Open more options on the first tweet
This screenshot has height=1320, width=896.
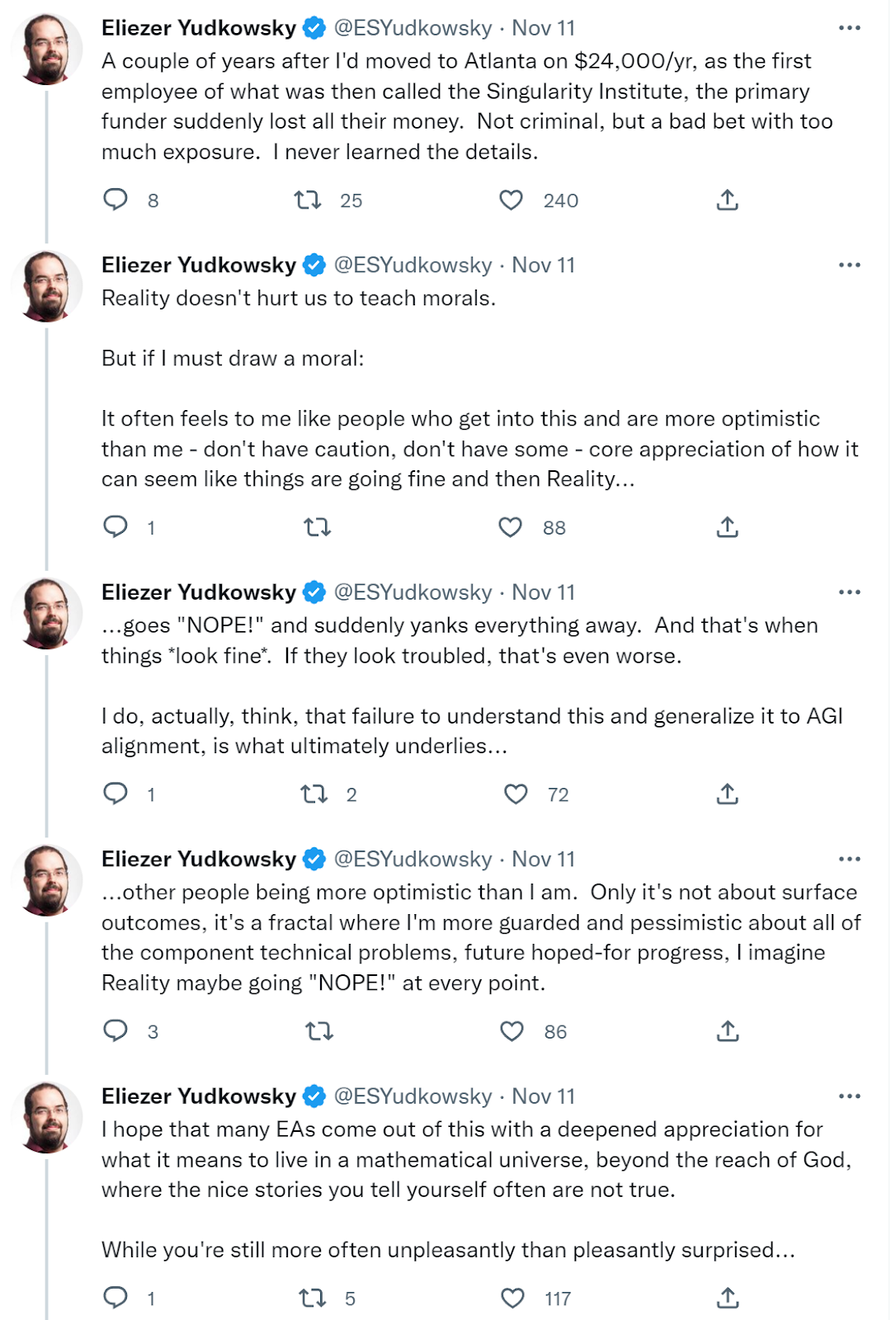849,28
